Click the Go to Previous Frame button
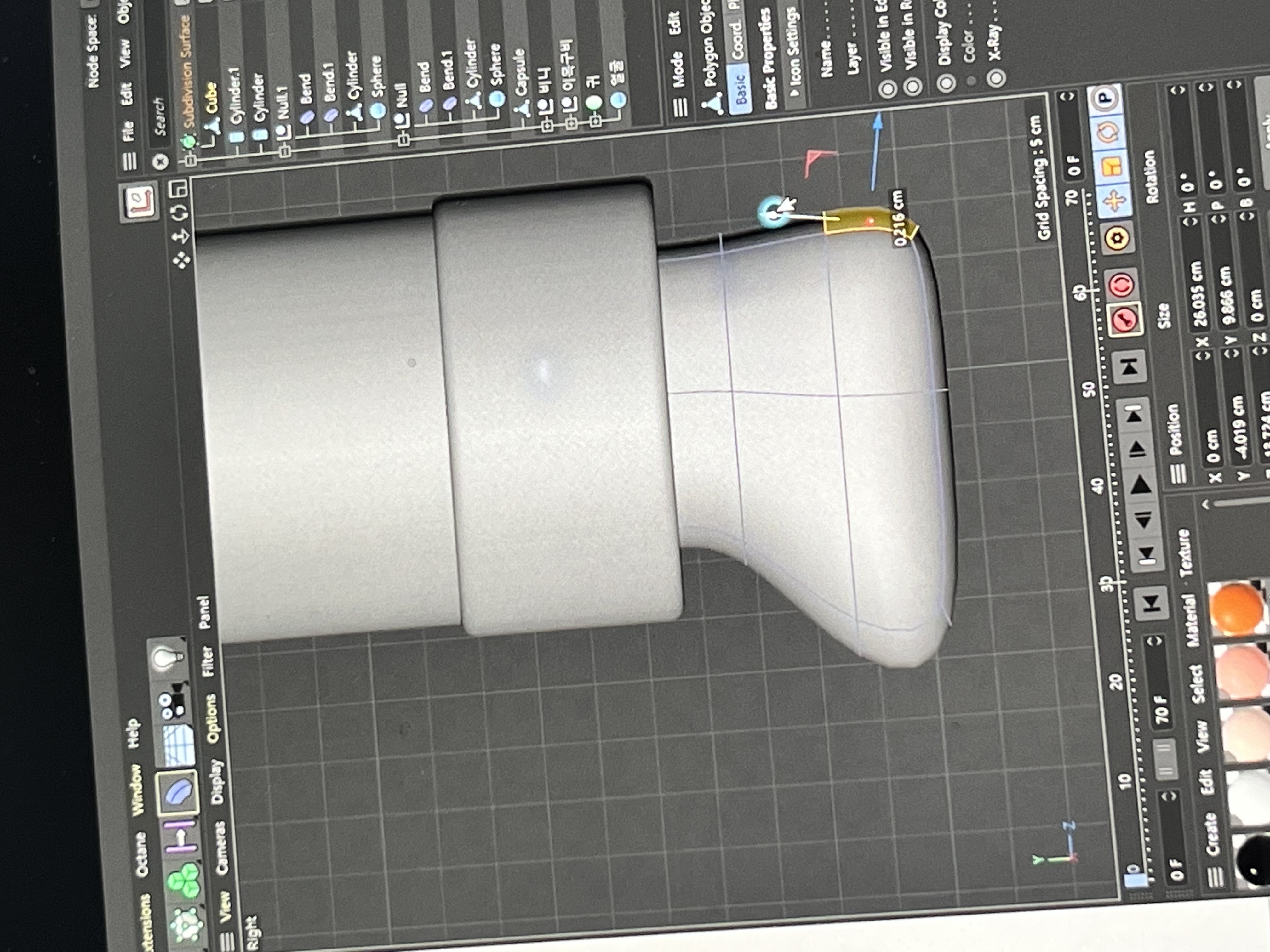Screen dimensions: 1270x952 [1144, 520]
